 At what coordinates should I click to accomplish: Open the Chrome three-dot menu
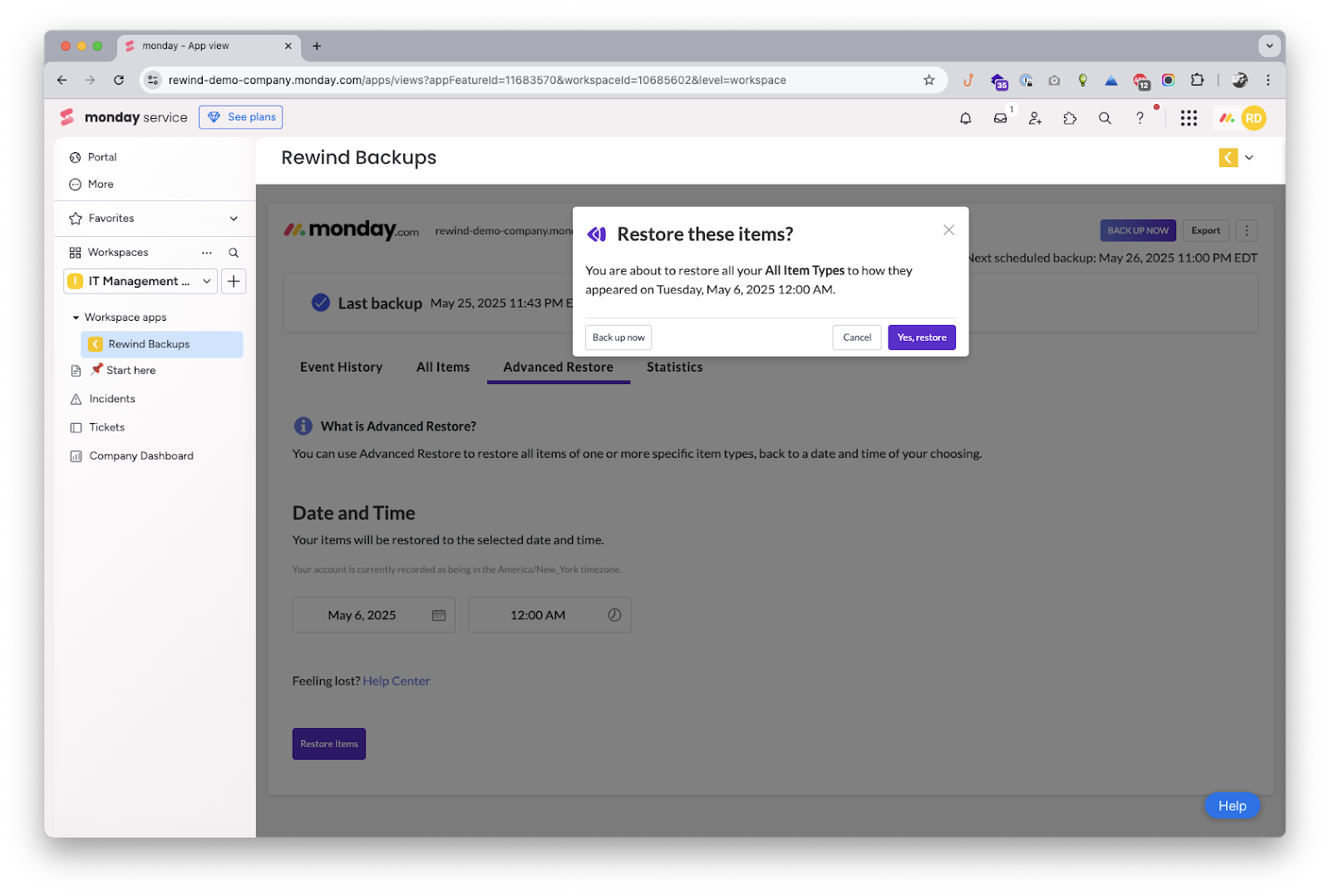(x=1268, y=80)
